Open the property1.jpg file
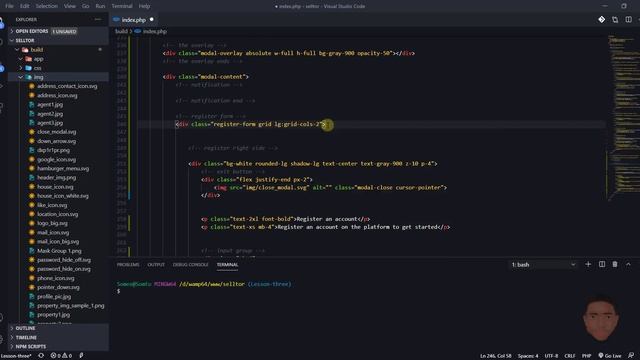This screenshot has width=640, height=360. pyautogui.click(x=53, y=315)
